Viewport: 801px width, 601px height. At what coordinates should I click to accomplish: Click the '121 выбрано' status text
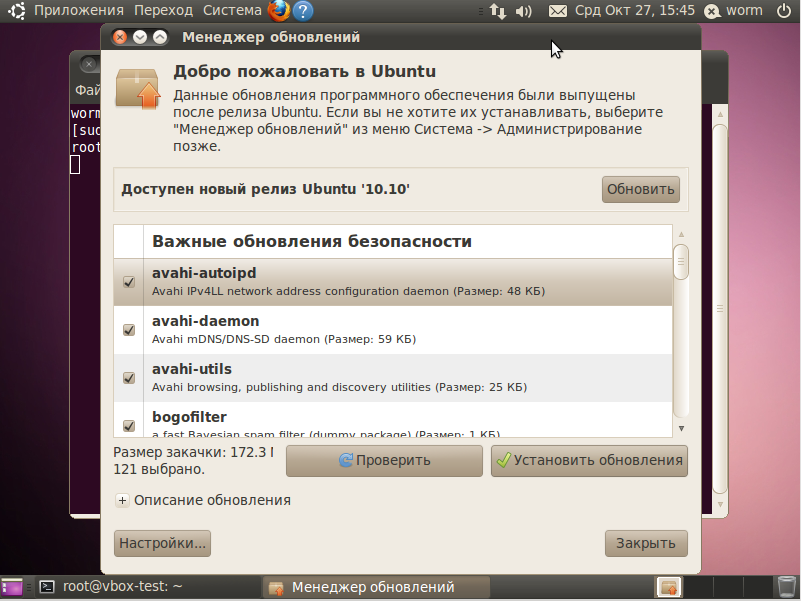(x=159, y=469)
